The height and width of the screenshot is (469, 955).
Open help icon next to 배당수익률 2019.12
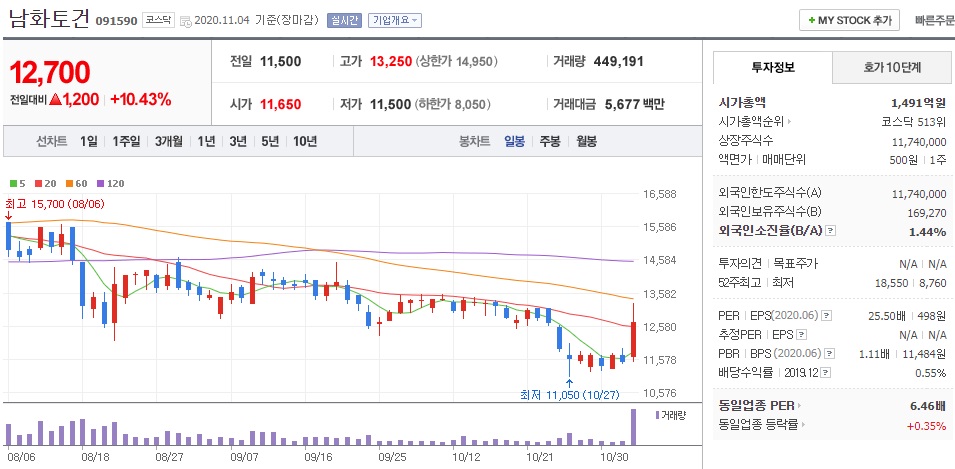click(x=827, y=373)
